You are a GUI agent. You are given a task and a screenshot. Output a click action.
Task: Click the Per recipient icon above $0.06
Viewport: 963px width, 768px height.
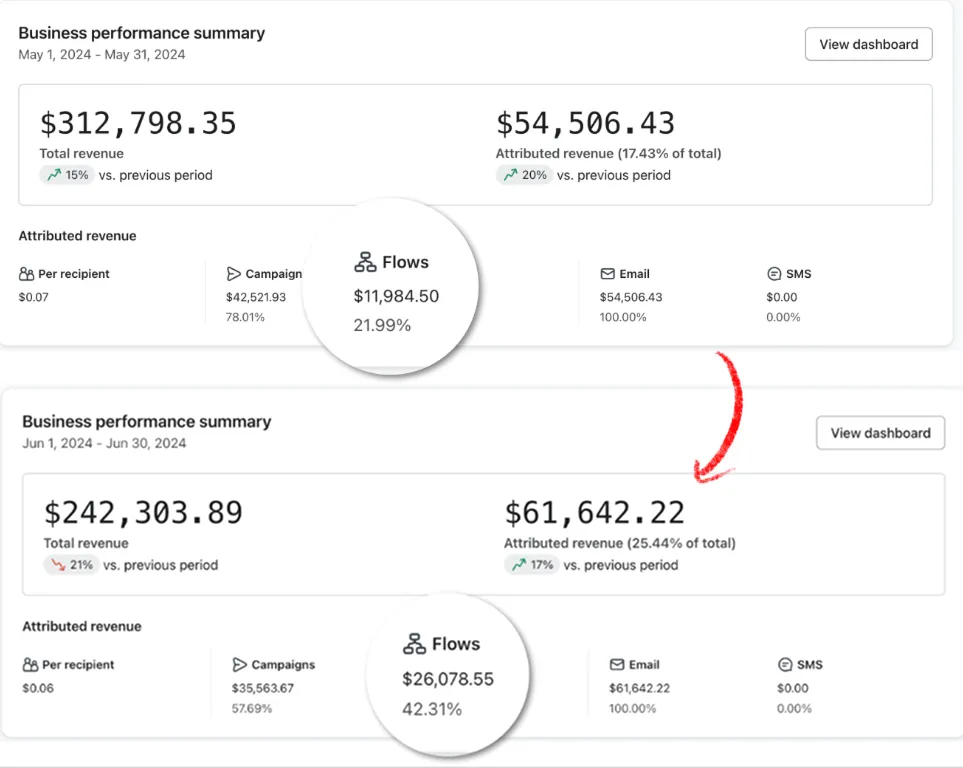30,664
